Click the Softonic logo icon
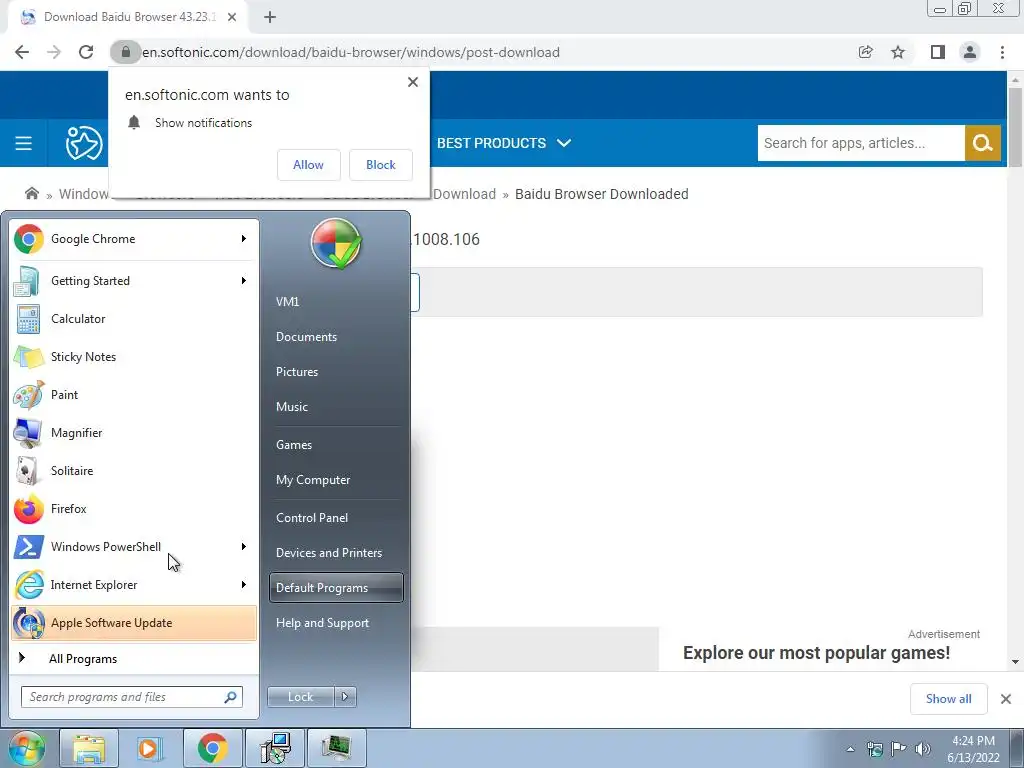Image resolution: width=1024 pixels, height=768 pixels. (84, 143)
